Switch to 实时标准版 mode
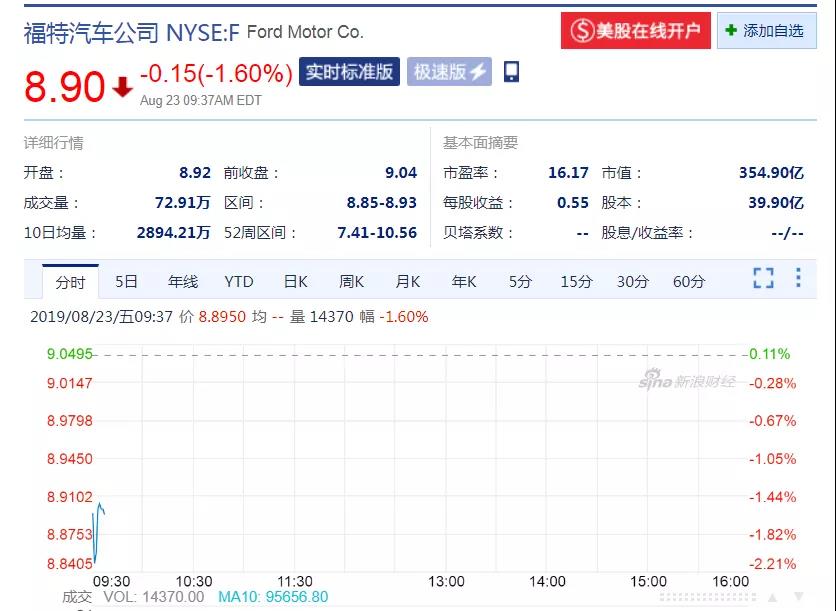Image resolution: width=836 pixels, height=611 pixels. pyautogui.click(x=350, y=72)
